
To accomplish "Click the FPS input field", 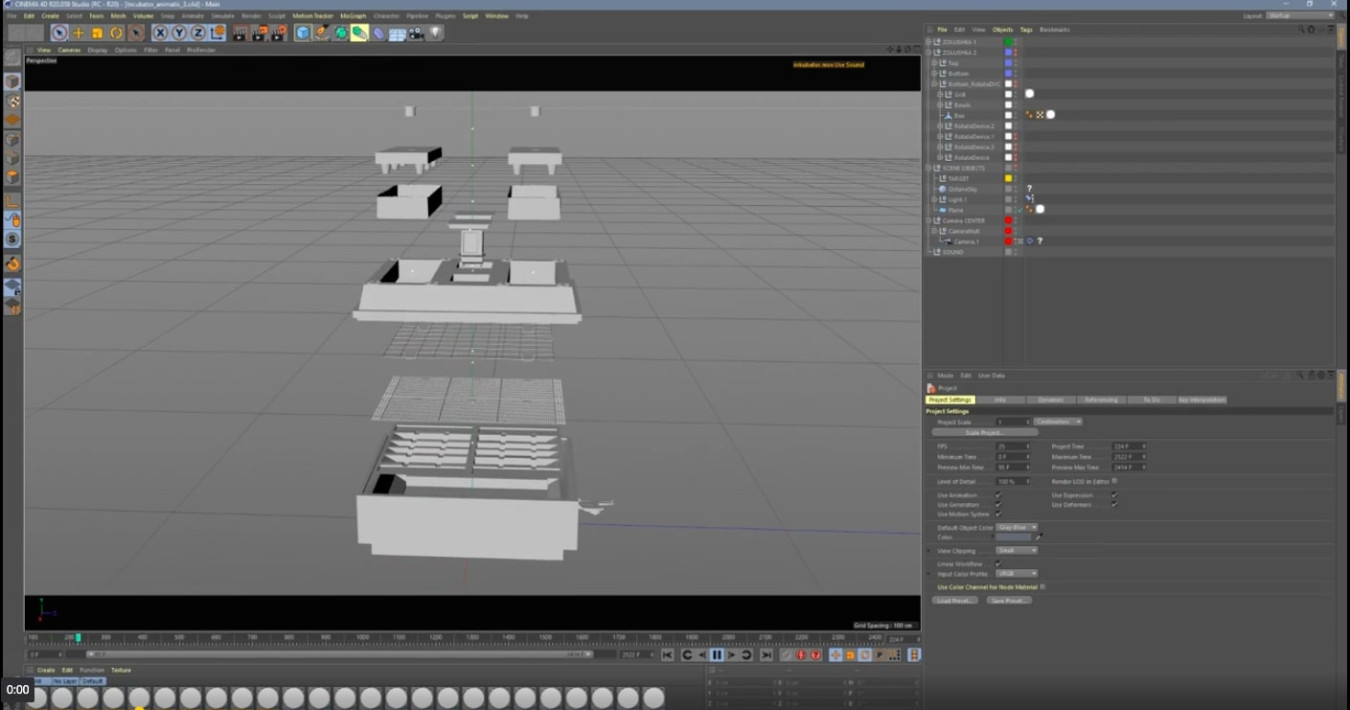I will coord(1012,446).
